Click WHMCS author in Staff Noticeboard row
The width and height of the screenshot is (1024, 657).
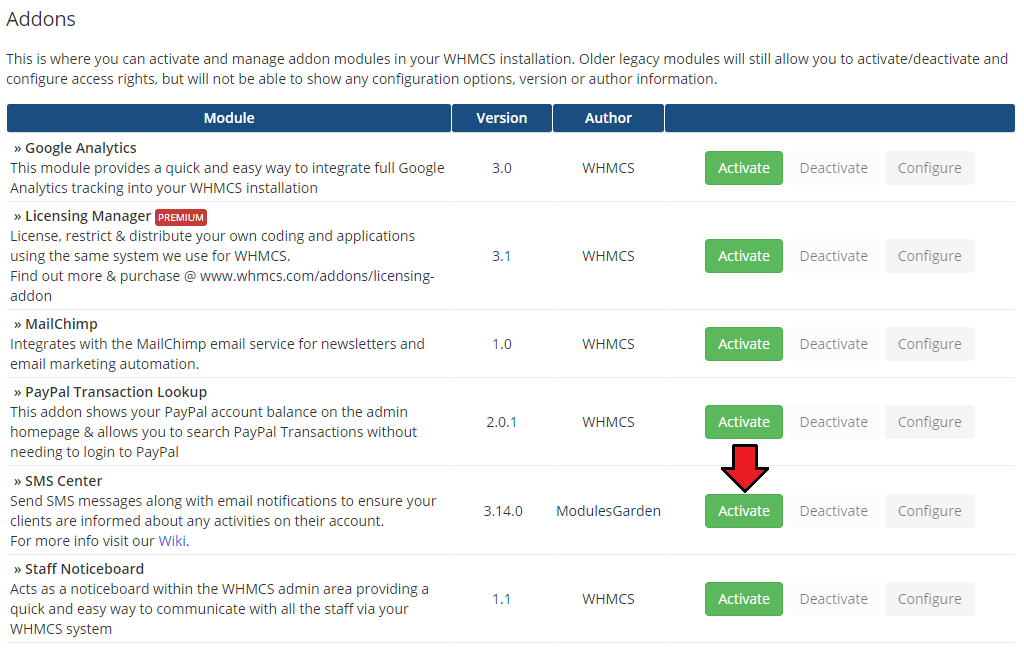point(608,599)
